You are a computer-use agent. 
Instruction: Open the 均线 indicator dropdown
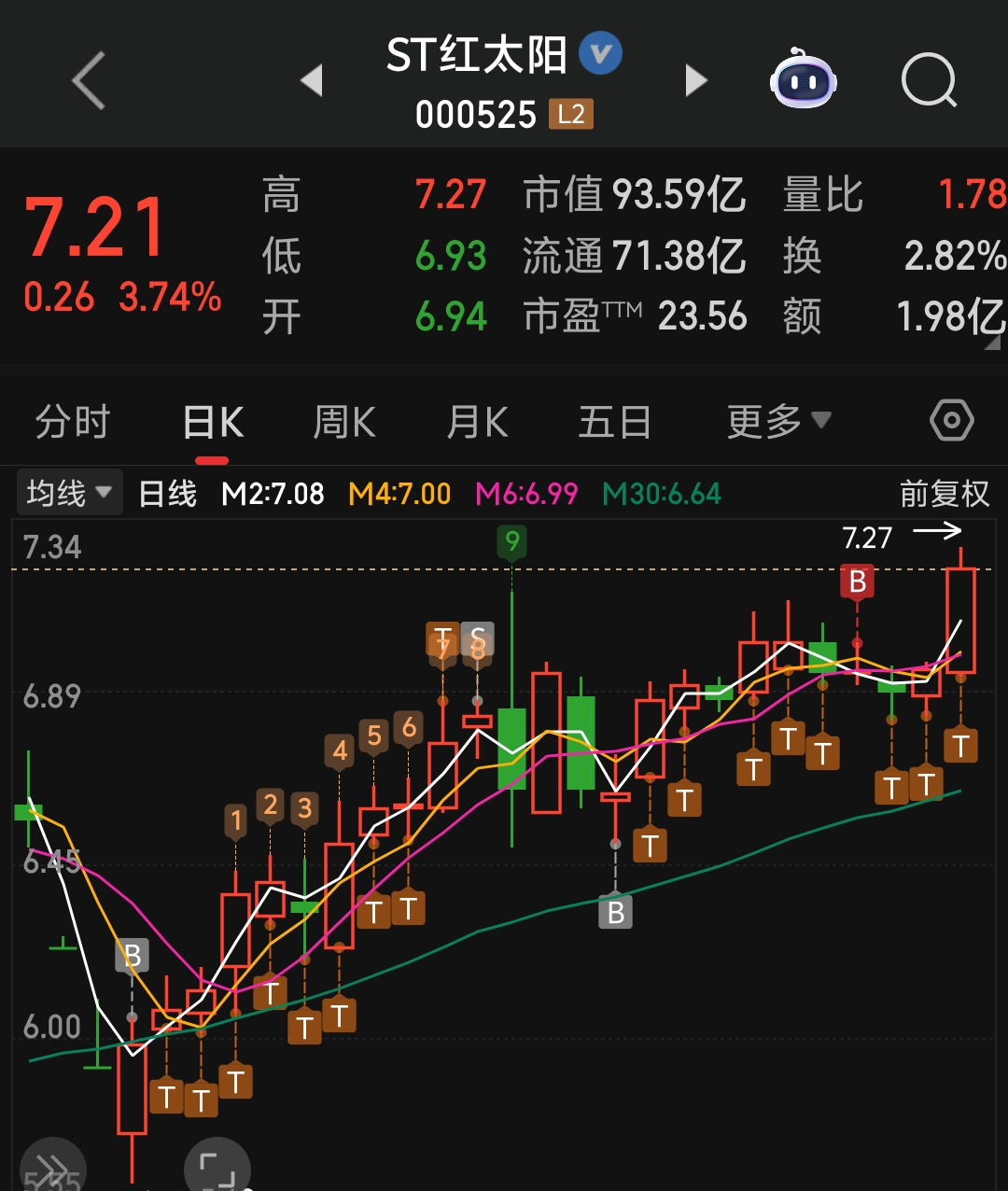point(69,492)
